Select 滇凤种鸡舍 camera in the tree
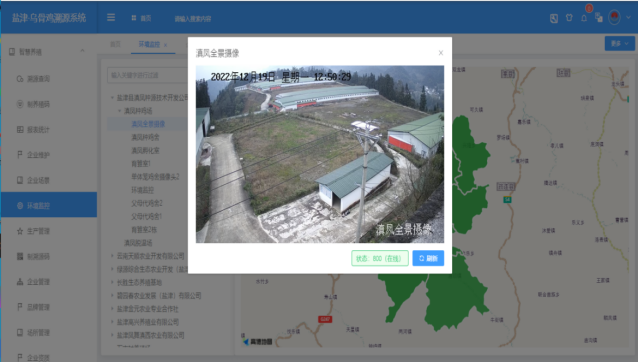The width and height of the screenshot is (639, 362). click(x=145, y=137)
